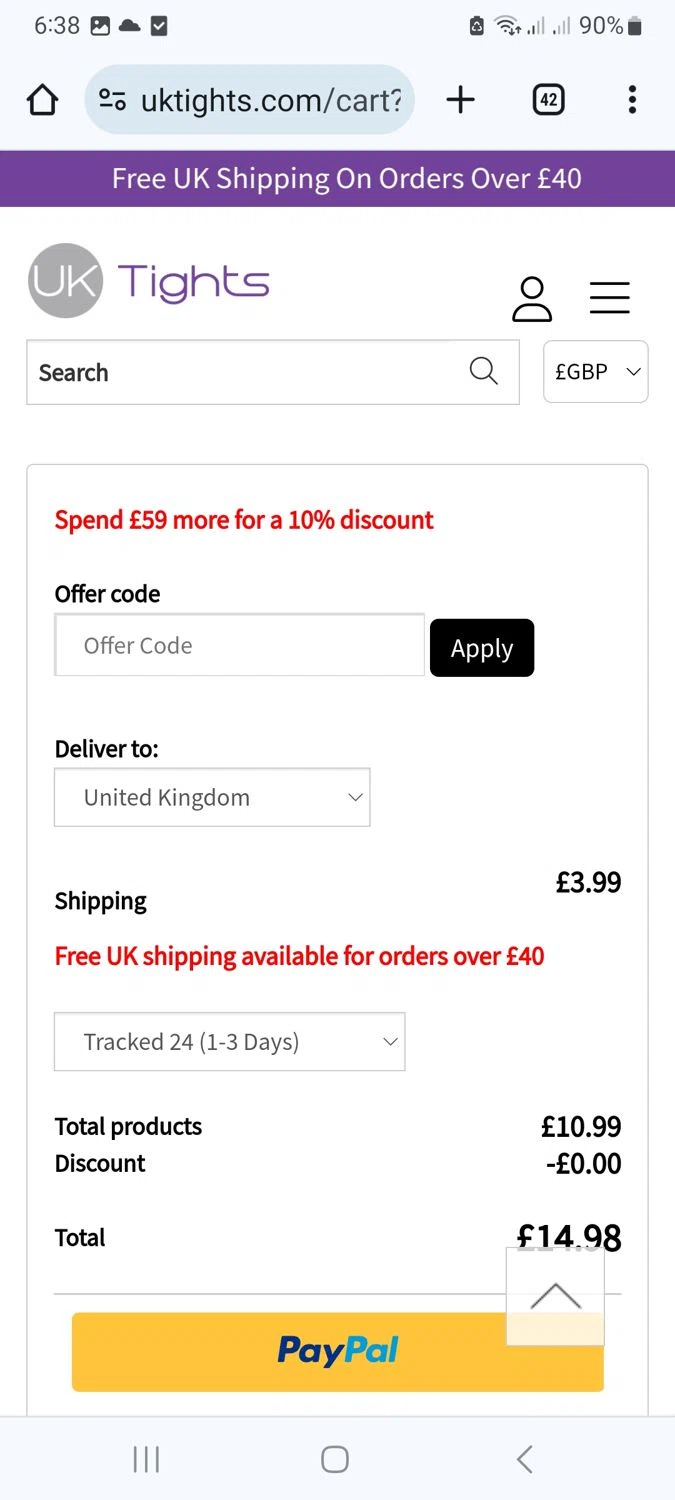
Task: Open the Tracked 24 shipping method dropdown
Action: [x=229, y=1042]
